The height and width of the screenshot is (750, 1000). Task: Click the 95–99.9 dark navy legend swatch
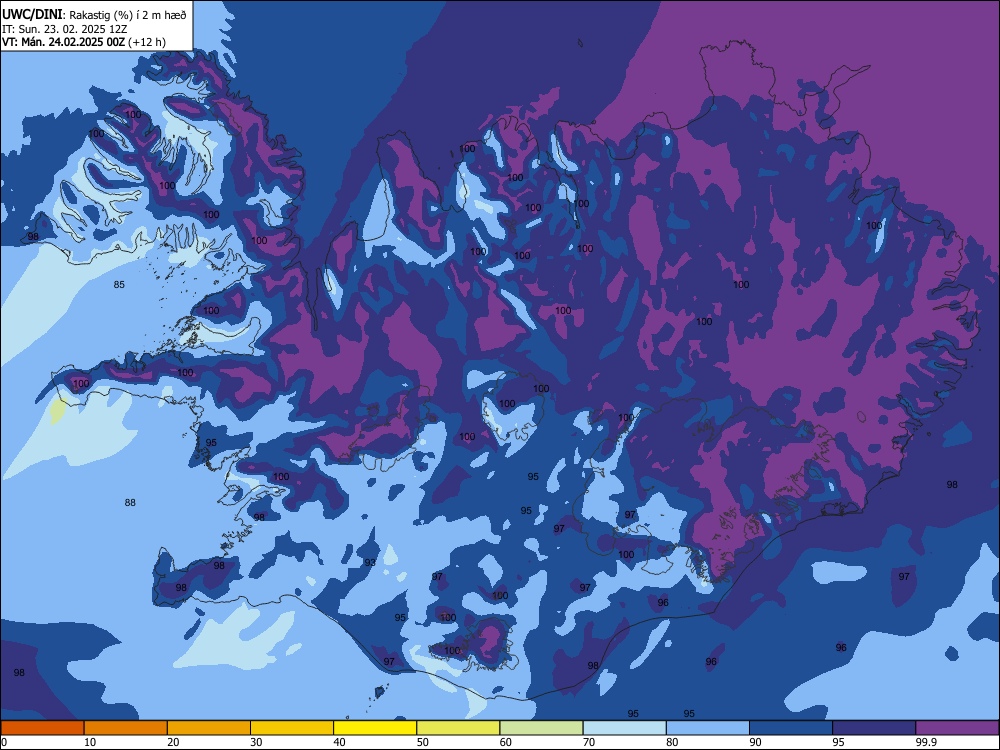pyautogui.click(x=874, y=728)
